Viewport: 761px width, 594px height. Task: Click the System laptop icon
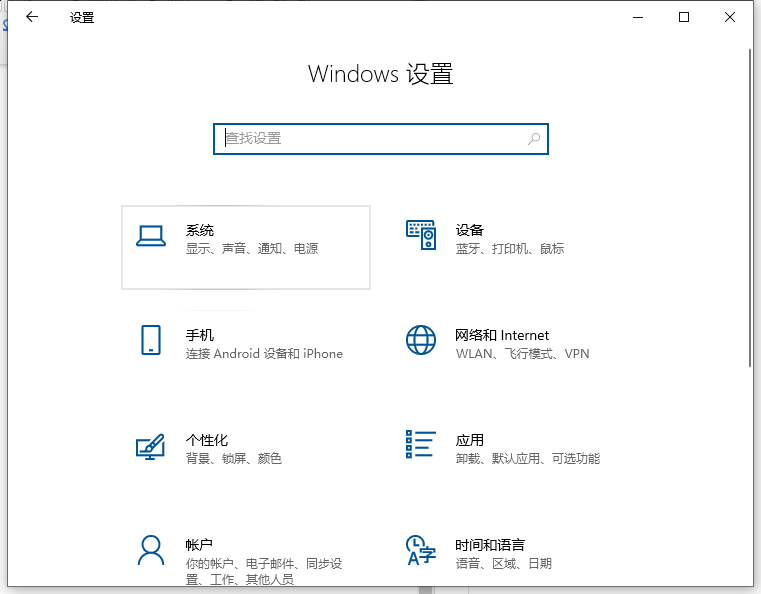pyautogui.click(x=150, y=236)
